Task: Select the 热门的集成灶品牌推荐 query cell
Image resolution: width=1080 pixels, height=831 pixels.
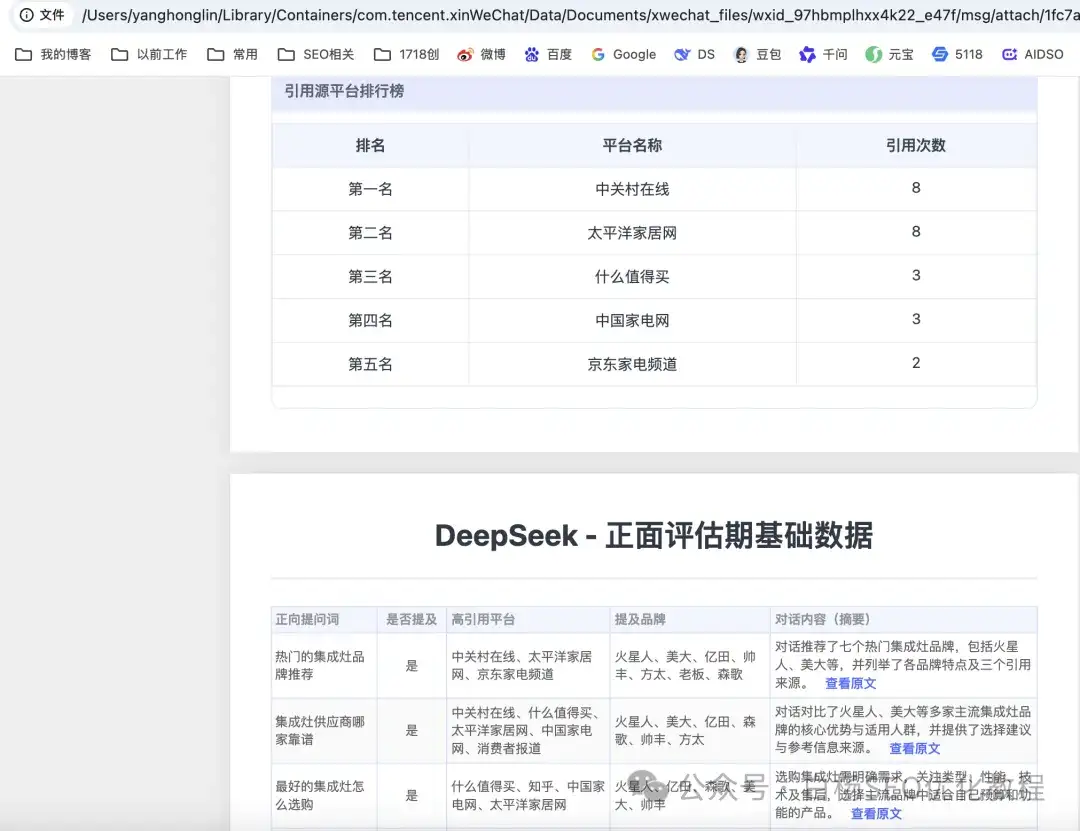Action: 324,665
